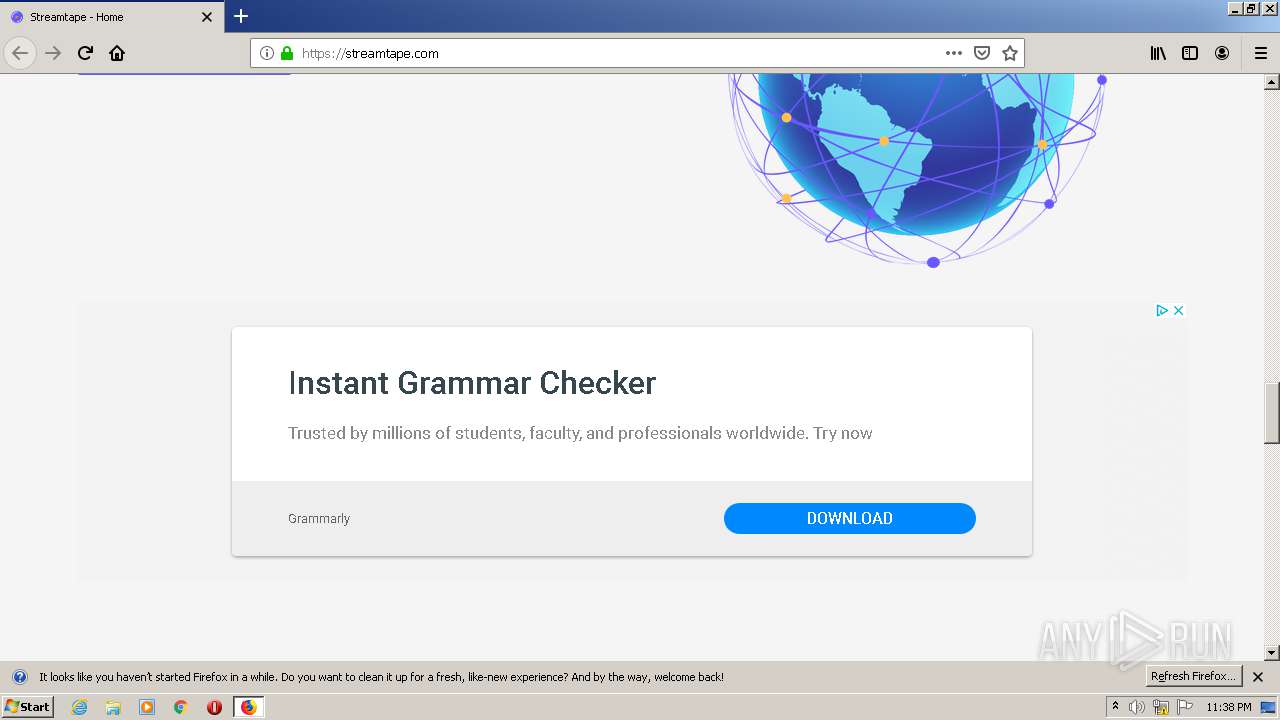Click the scrollbar up arrow
This screenshot has height=720, width=1280.
(1272, 82)
